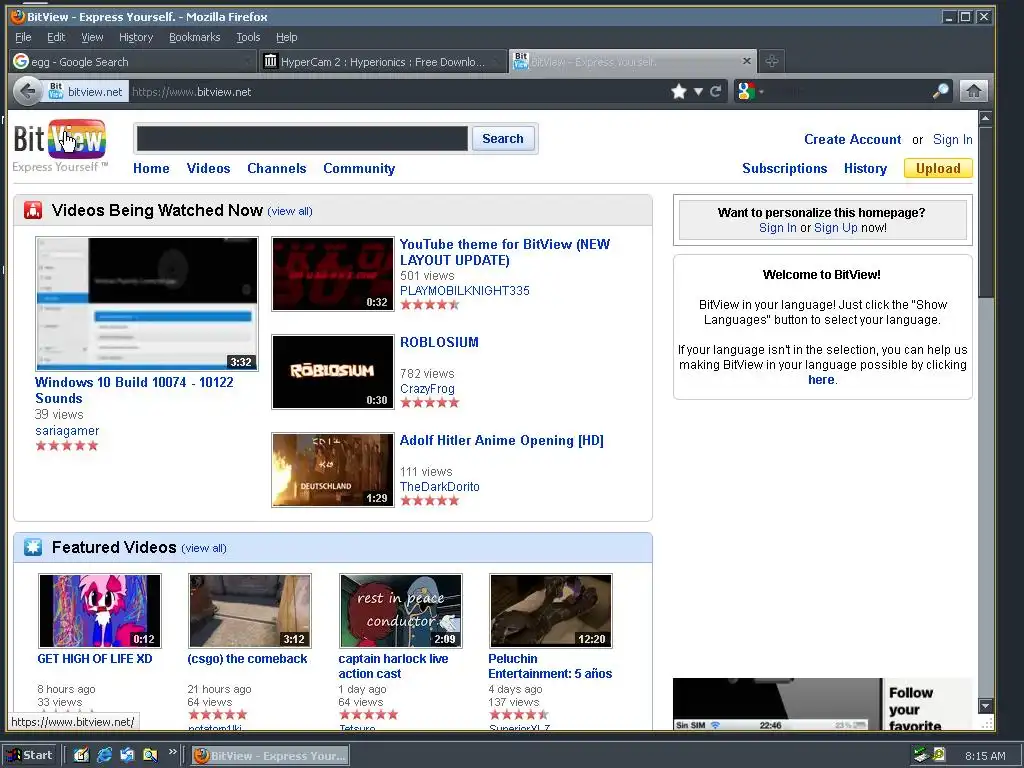This screenshot has height=768, width=1024.
Task: Open the site History link beside Upload
Action: click(865, 168)
